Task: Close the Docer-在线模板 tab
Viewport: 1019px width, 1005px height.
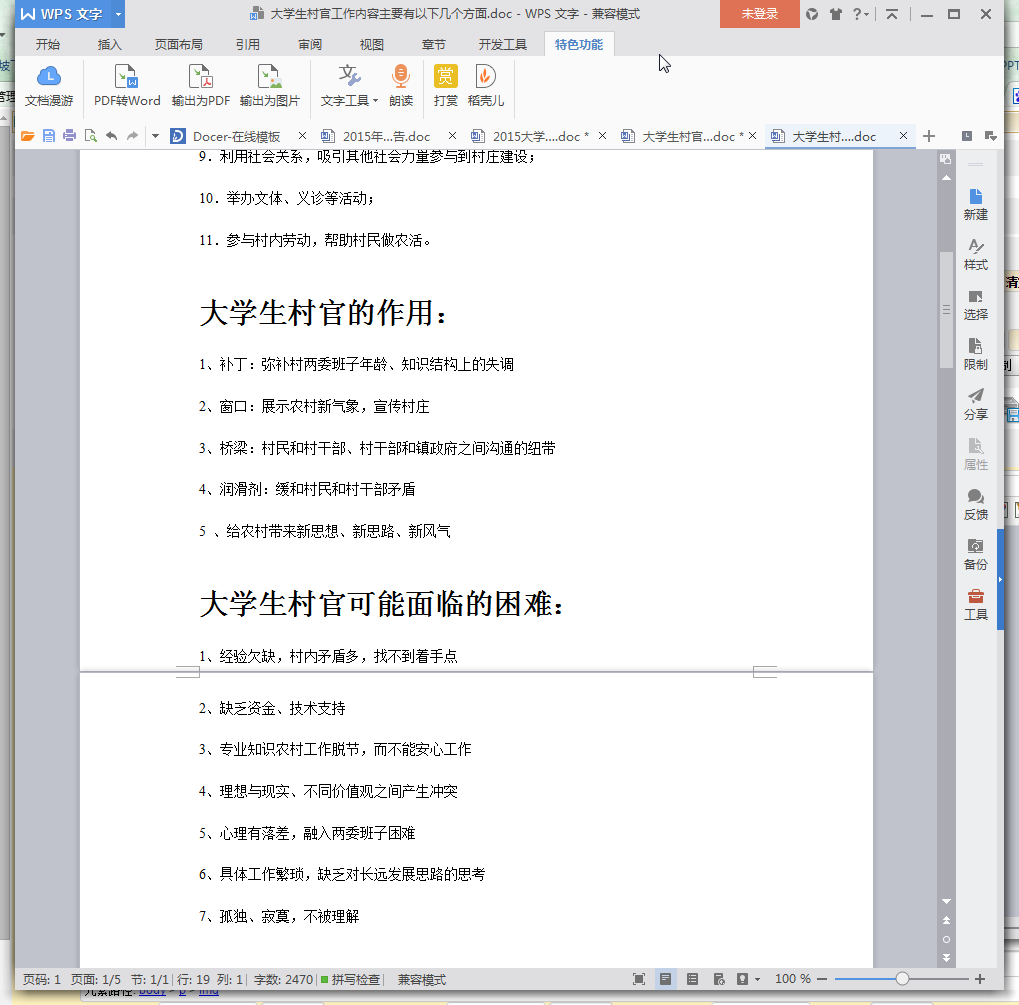Action: 302,135
